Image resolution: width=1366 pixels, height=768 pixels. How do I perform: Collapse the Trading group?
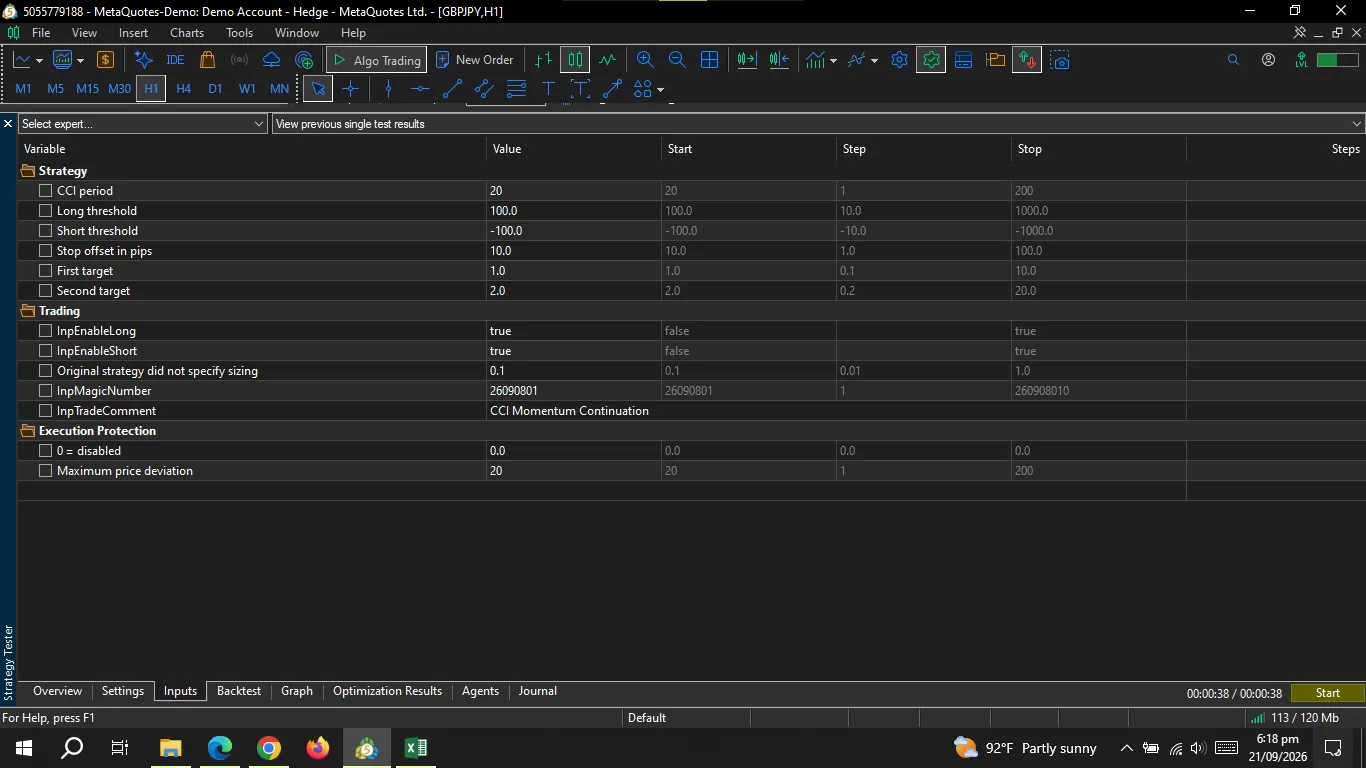pyautogui.click(x=27, y=311)
